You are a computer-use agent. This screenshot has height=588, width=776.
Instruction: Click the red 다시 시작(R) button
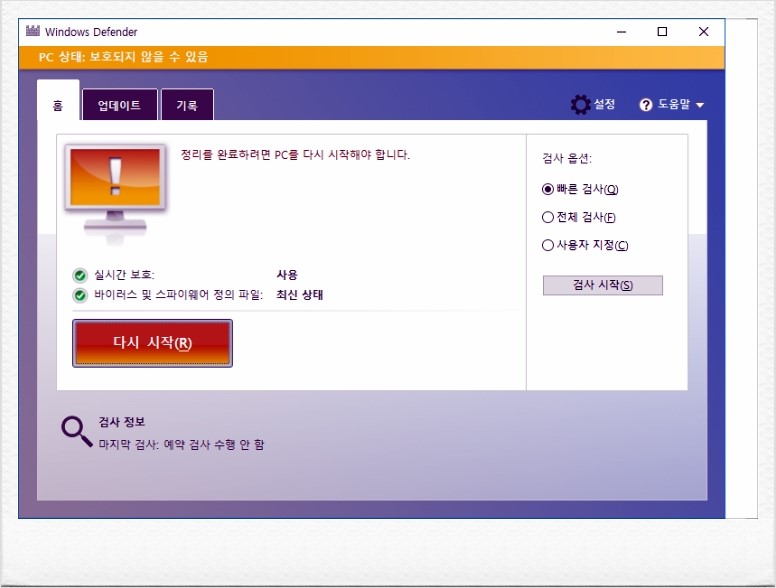pos(152,343)
